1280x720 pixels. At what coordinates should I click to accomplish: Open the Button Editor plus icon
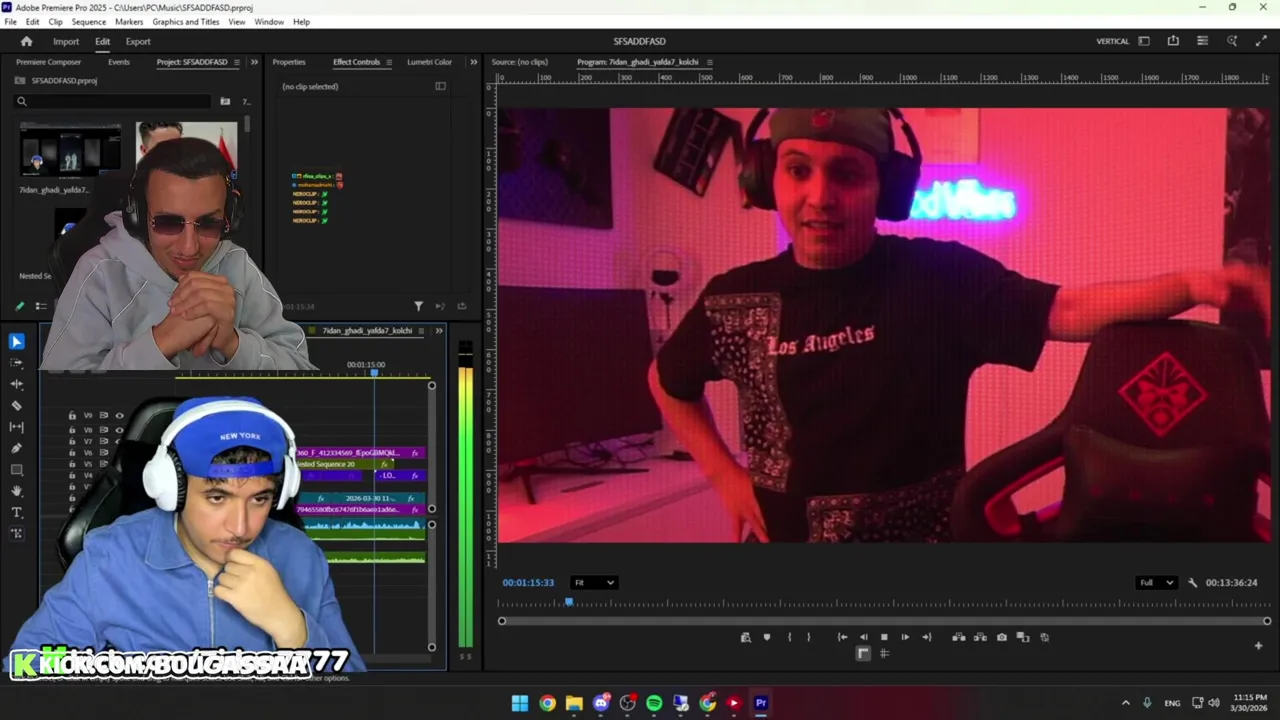[x=1258, y=646]
